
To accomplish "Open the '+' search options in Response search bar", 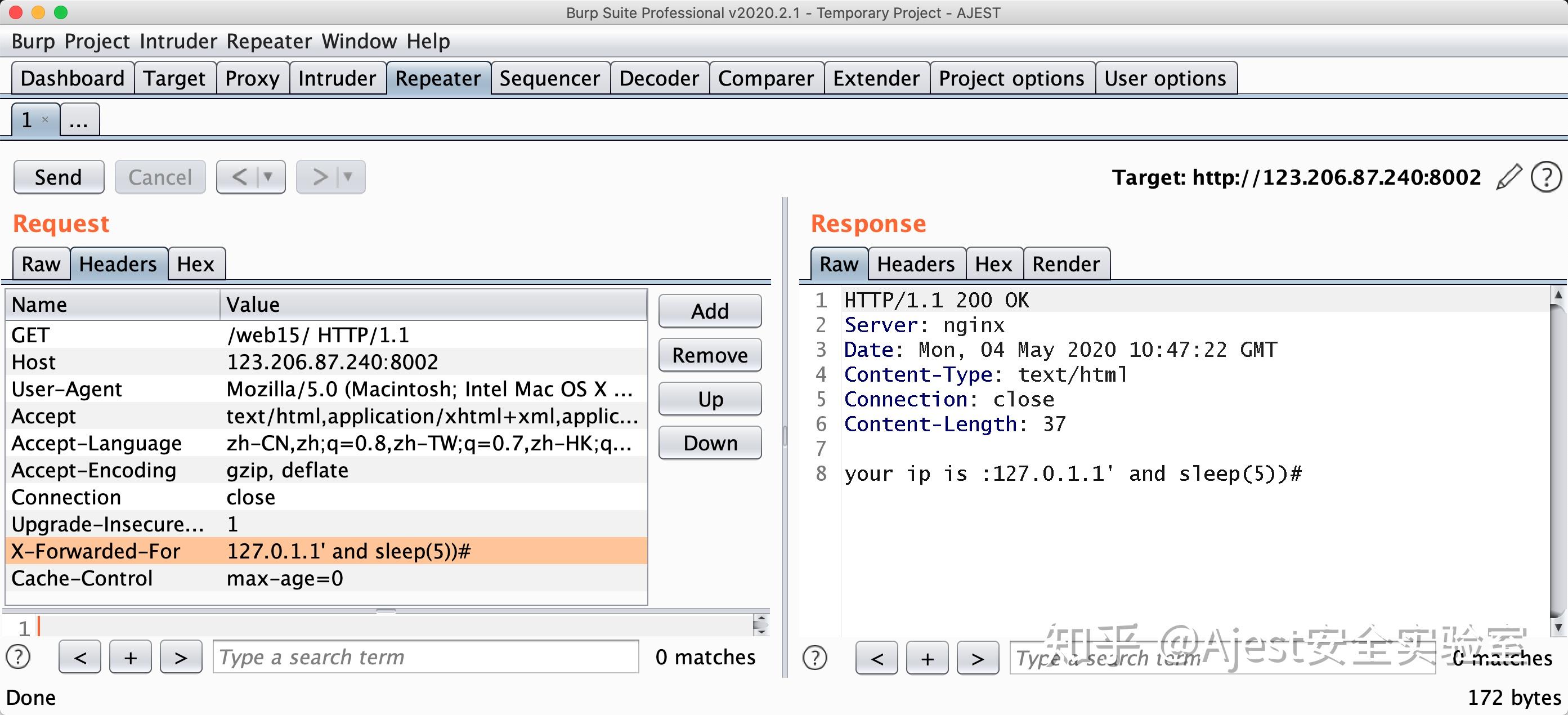I will [926, 658].
